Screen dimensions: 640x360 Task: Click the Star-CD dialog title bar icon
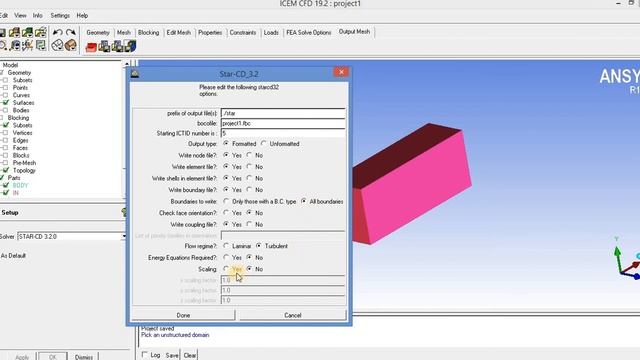pyautogui.click(x=135, y=73)
